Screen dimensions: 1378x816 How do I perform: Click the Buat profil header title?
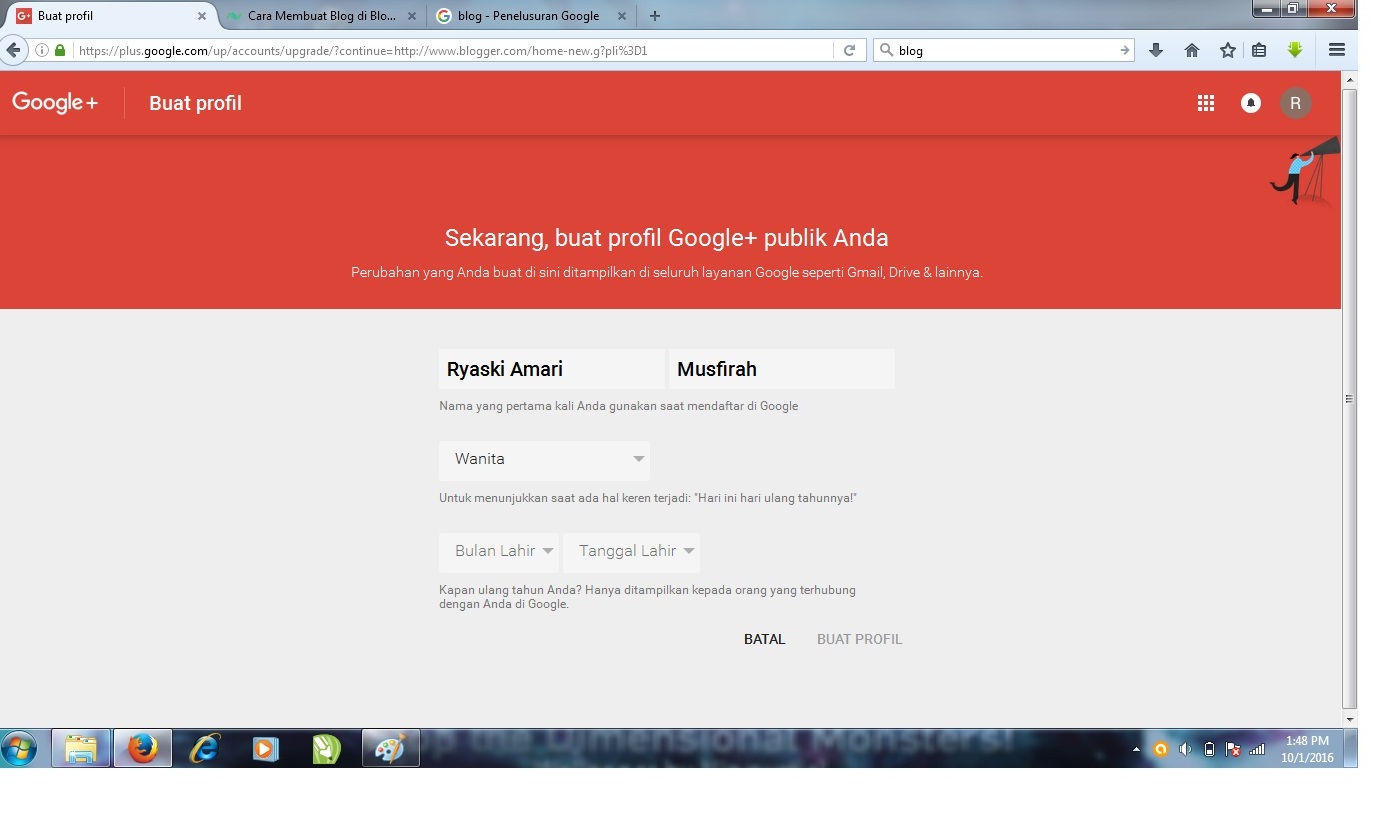(x=196, y=103)
